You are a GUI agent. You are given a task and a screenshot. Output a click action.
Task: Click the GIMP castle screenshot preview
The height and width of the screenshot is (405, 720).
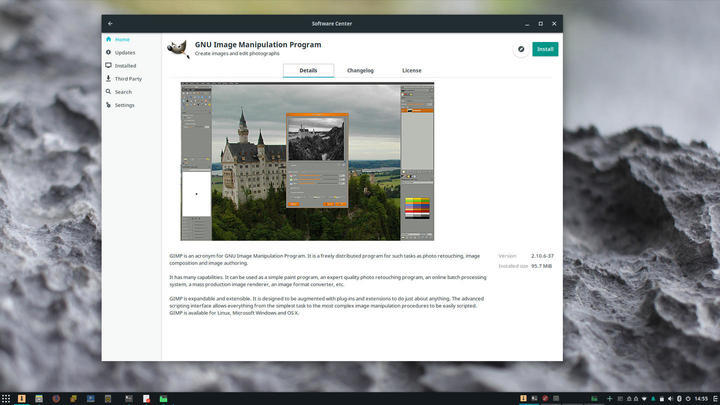307,161
